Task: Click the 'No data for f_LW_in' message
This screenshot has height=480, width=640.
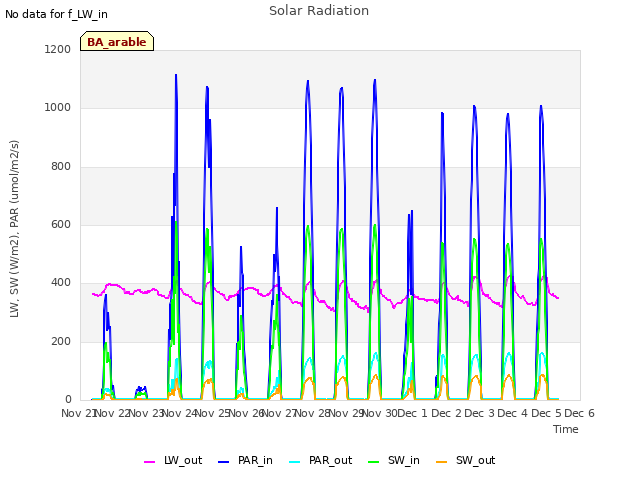Action: 56,14
